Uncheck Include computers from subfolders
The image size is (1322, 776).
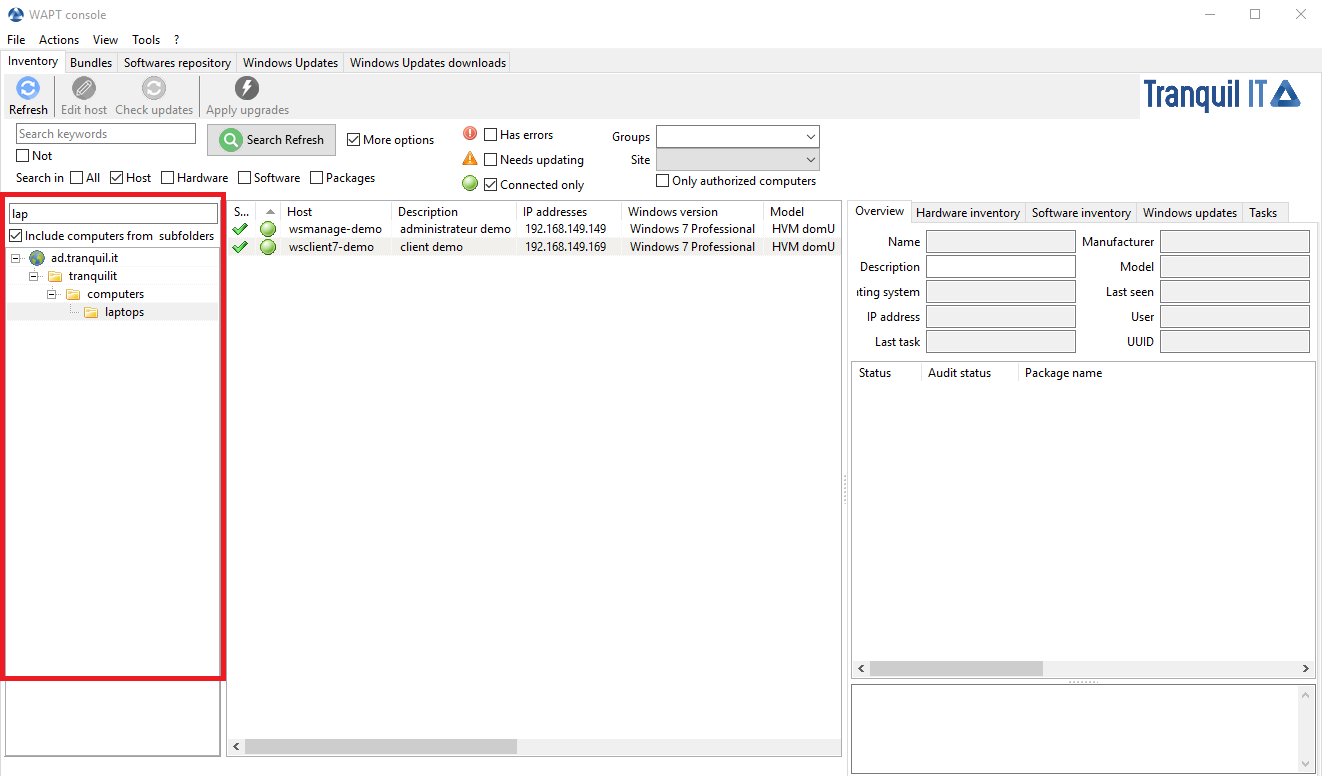(15, 236)
